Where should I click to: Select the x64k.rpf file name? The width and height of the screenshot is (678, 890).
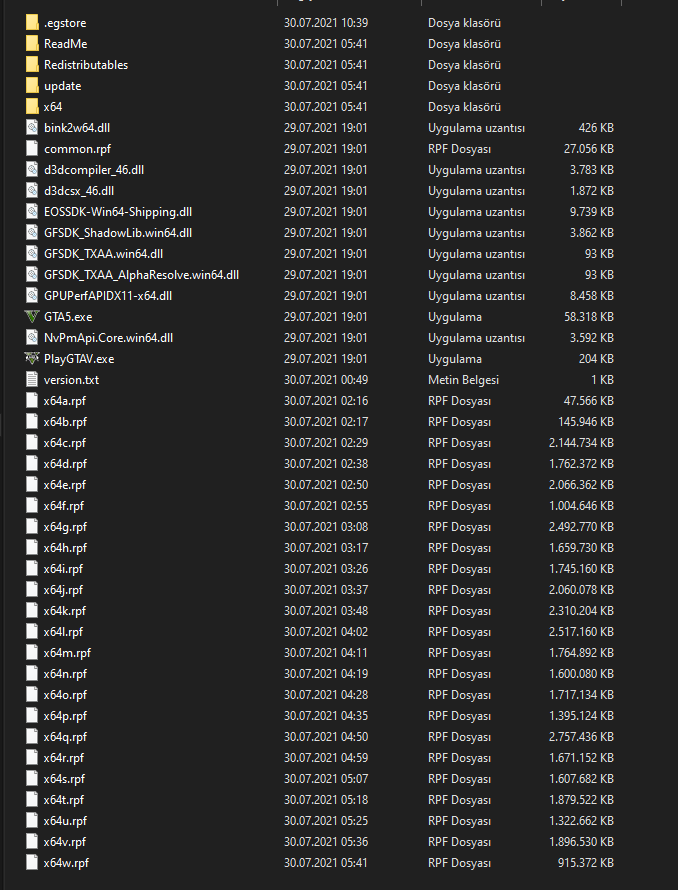65,611
